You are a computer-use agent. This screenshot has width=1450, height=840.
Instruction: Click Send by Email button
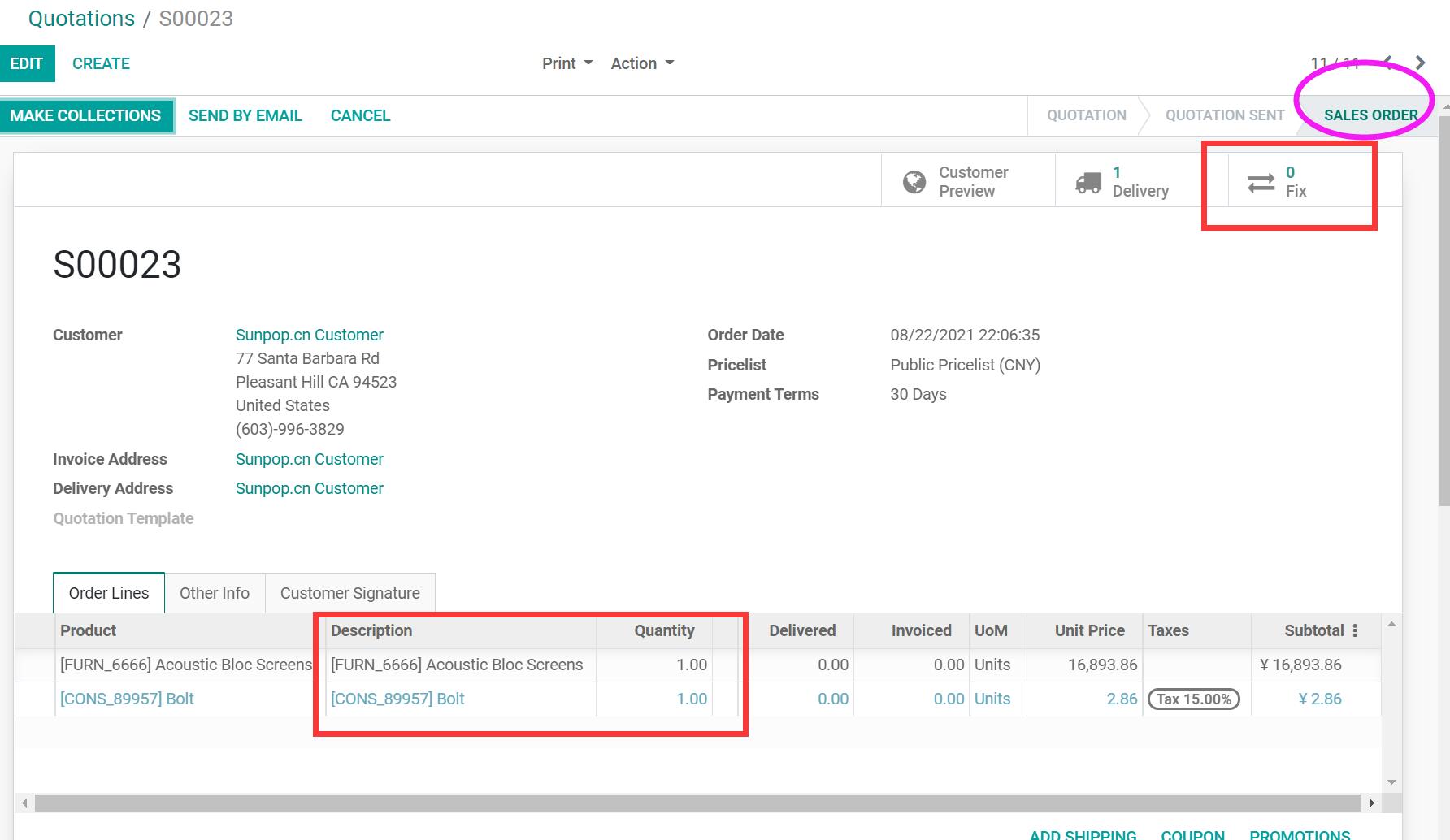(245, 115)
